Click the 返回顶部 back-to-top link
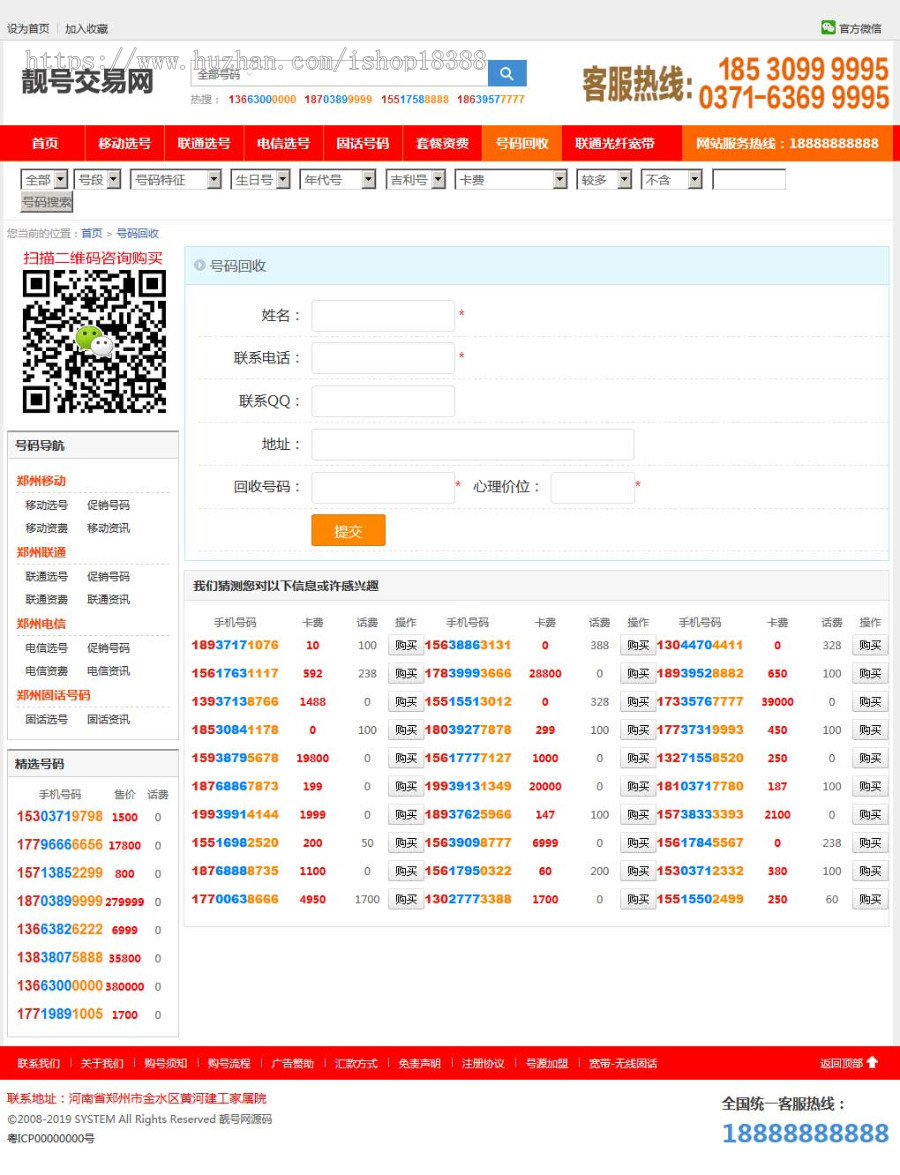 click(x=840, y=1063)
